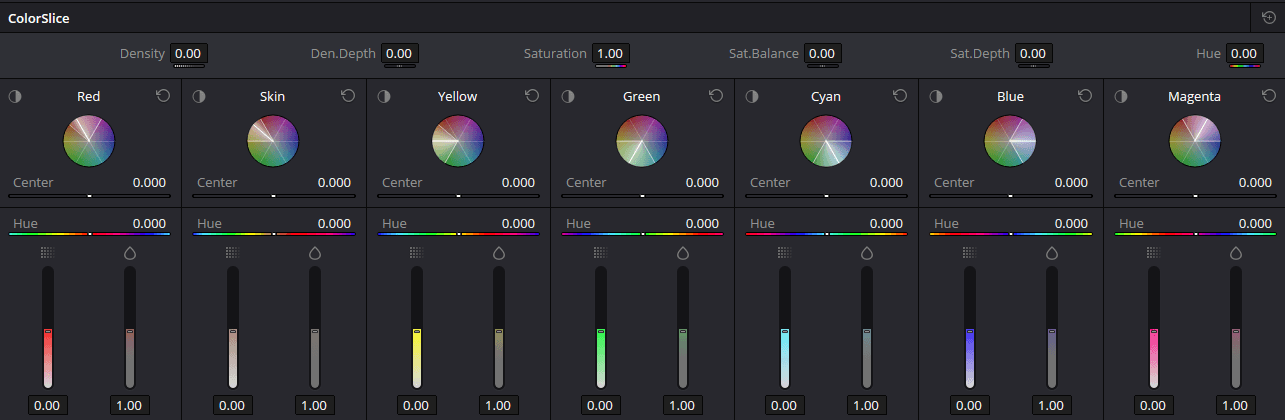The width and height of the screenshot is (1285, 420).
Task: Reset the Green slice
Action: (x=715, y=96)
